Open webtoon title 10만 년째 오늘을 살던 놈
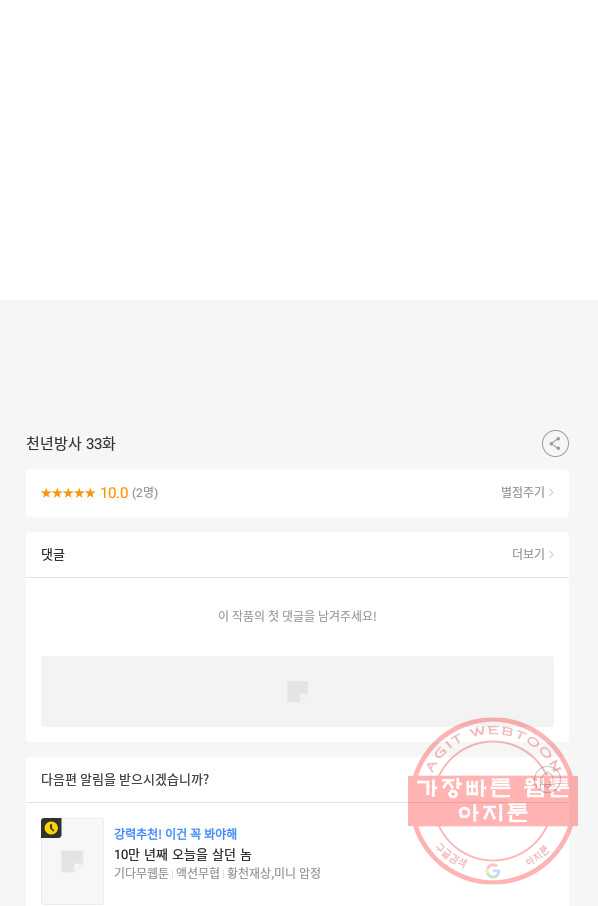Viewport: 598px width, 906px height. coord(183,855)
